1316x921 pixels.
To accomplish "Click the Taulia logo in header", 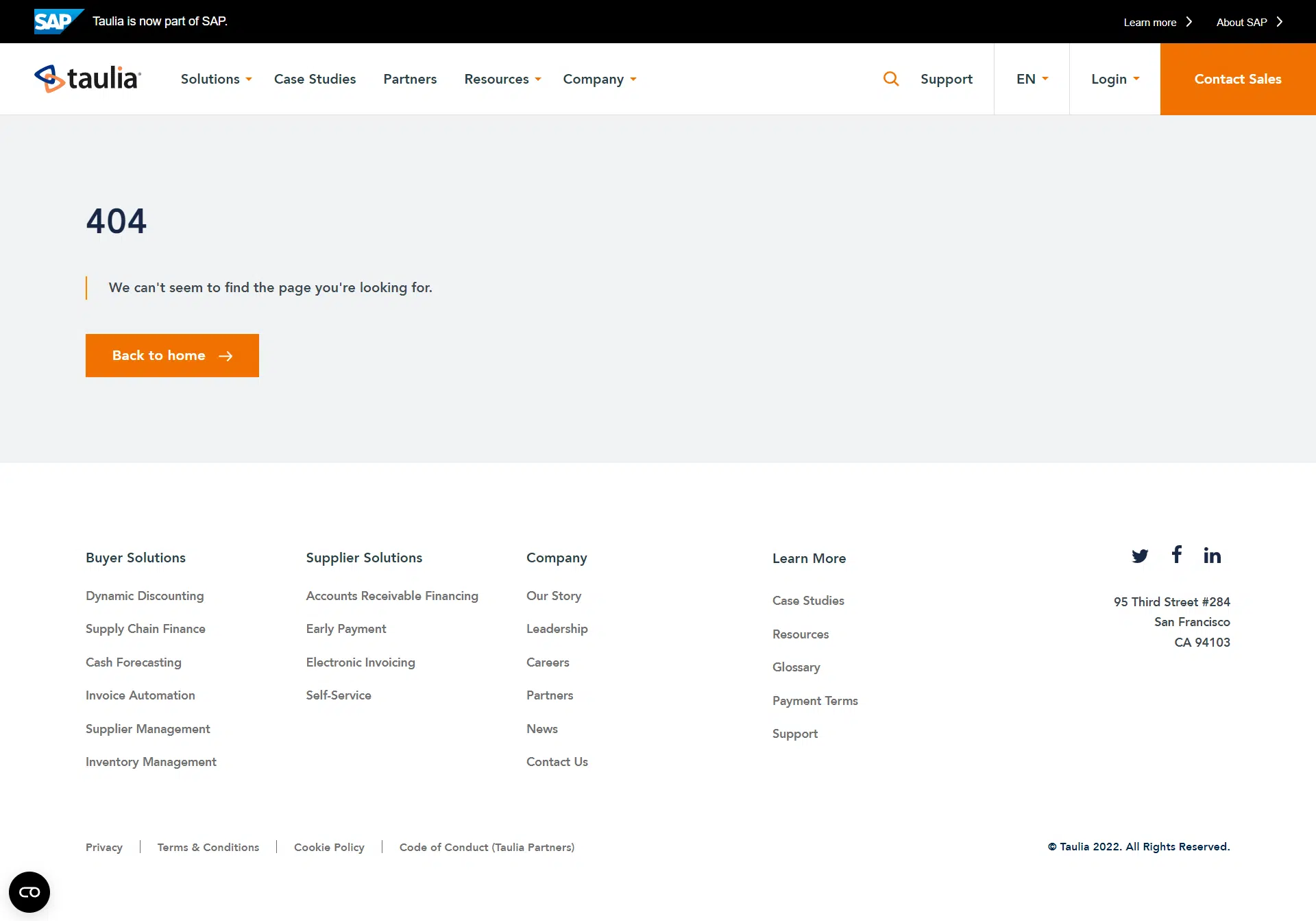I will click(88, 79).
